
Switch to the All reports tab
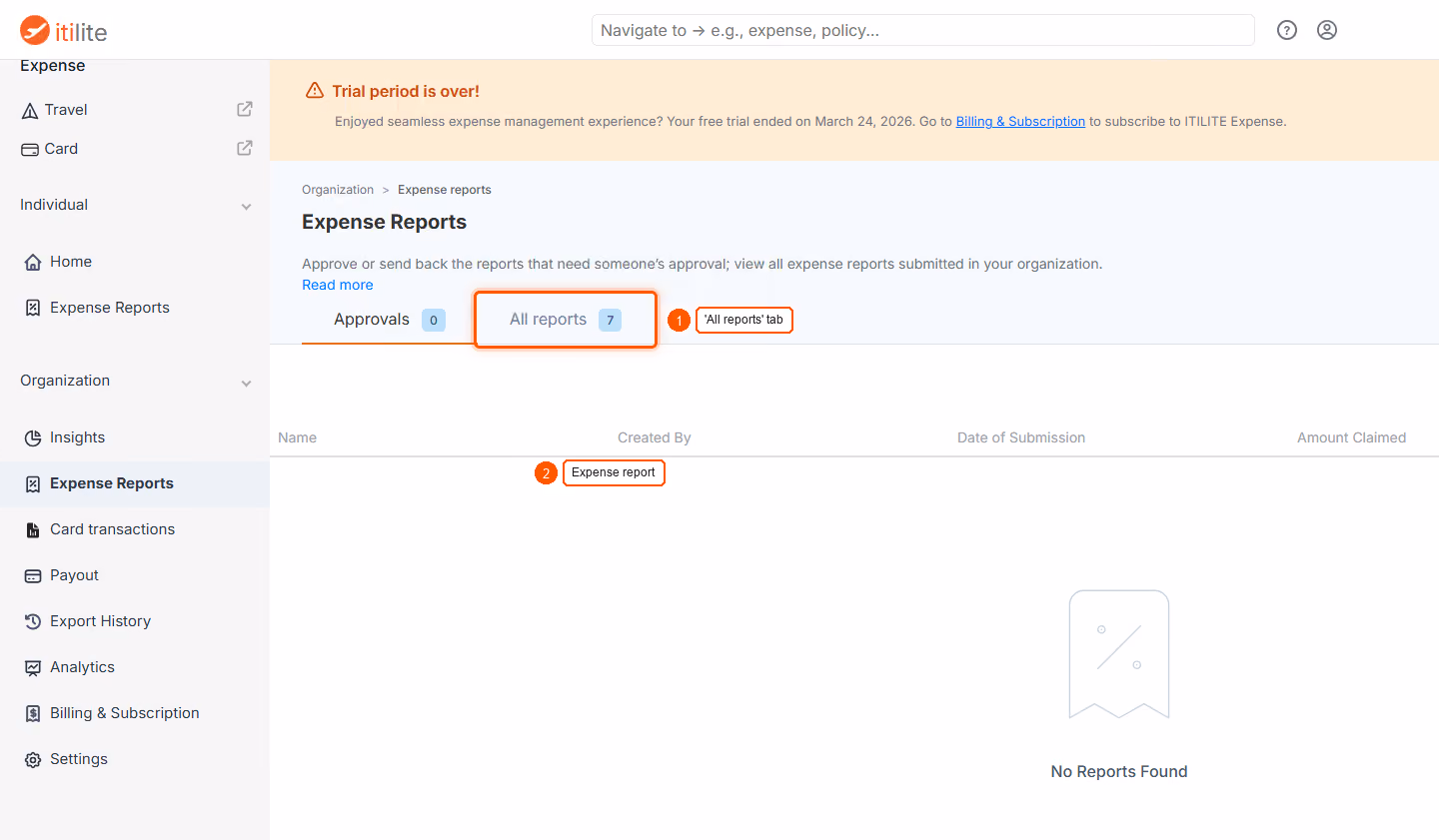566,320
